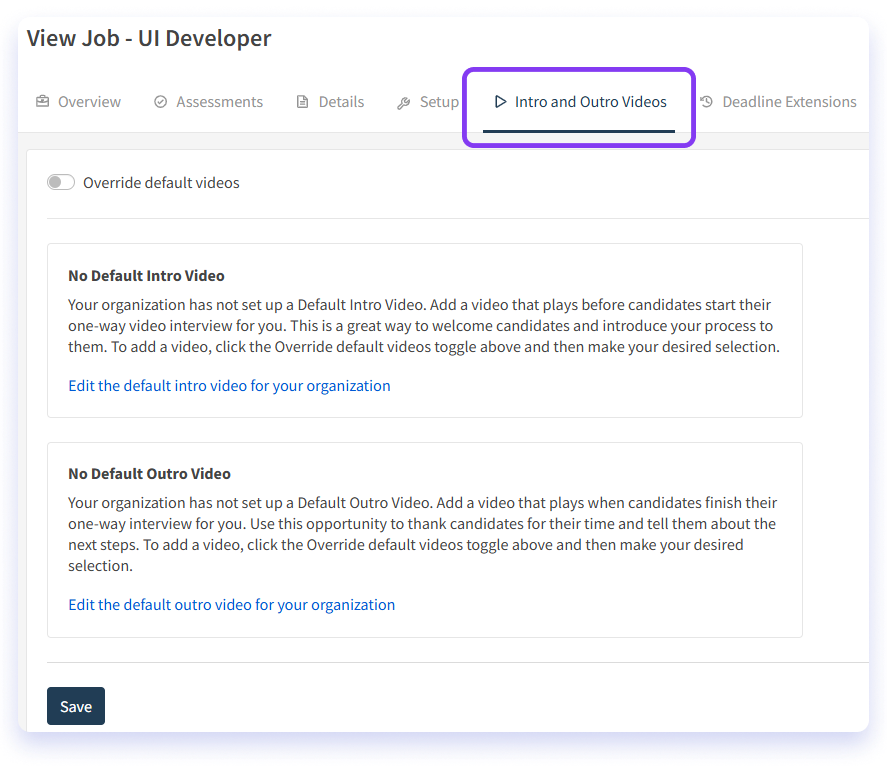Enable the Override default videos toggle
Viewport: 887px width, 766px height.
[x=61, y=182]
